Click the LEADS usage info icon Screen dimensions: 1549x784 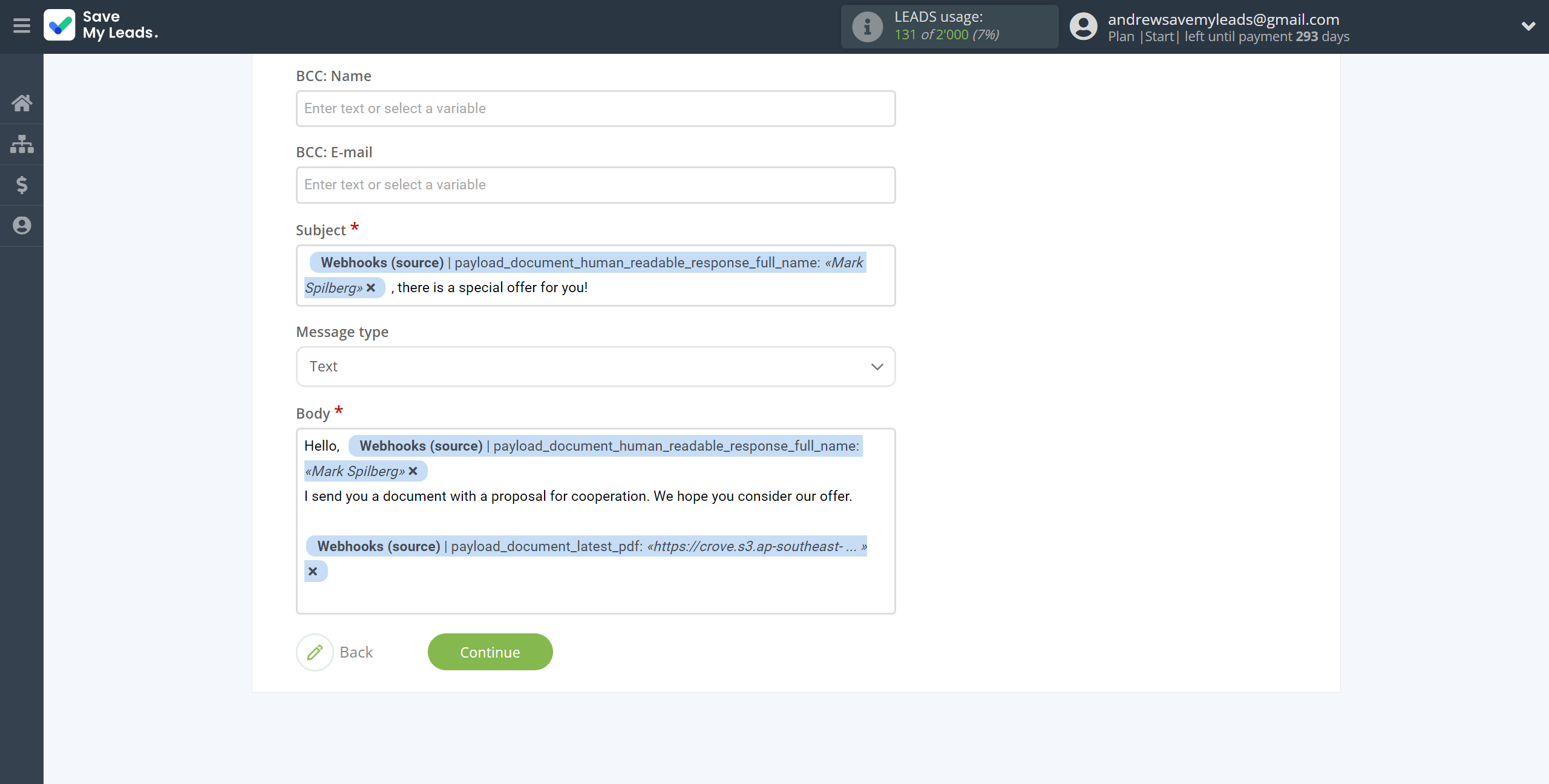(x=867, y=26)
